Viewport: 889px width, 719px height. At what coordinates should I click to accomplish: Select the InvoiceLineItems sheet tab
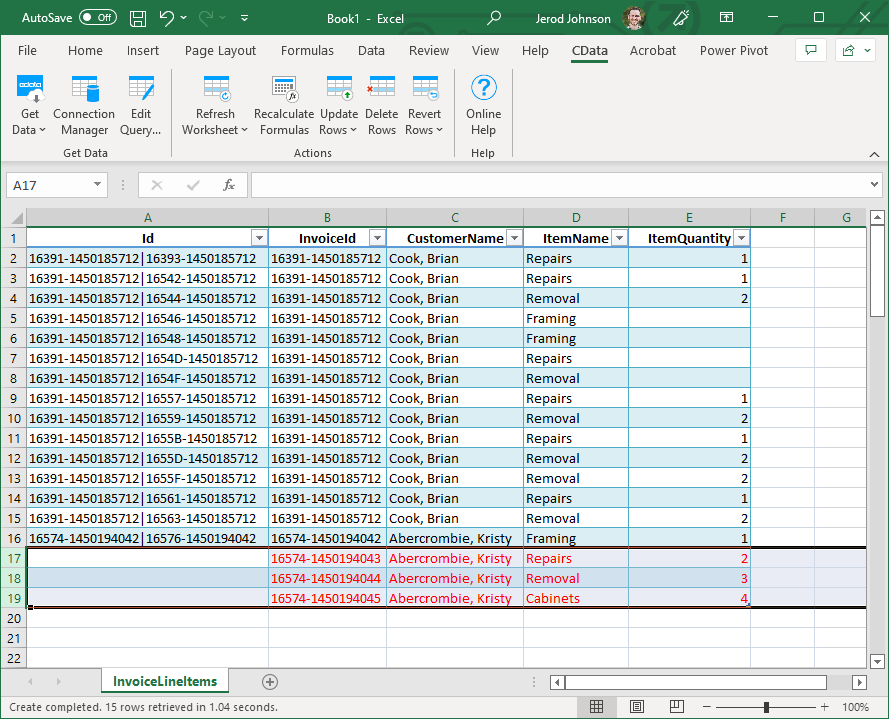165,681
